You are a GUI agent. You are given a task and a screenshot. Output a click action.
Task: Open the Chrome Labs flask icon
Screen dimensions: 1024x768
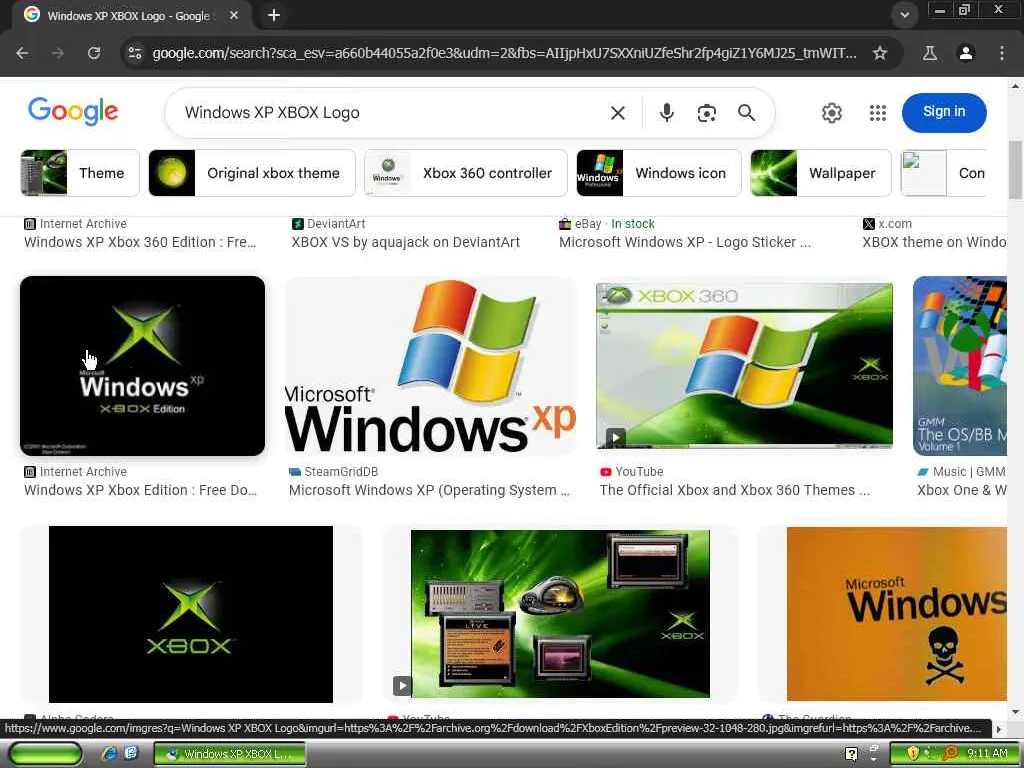929,53
